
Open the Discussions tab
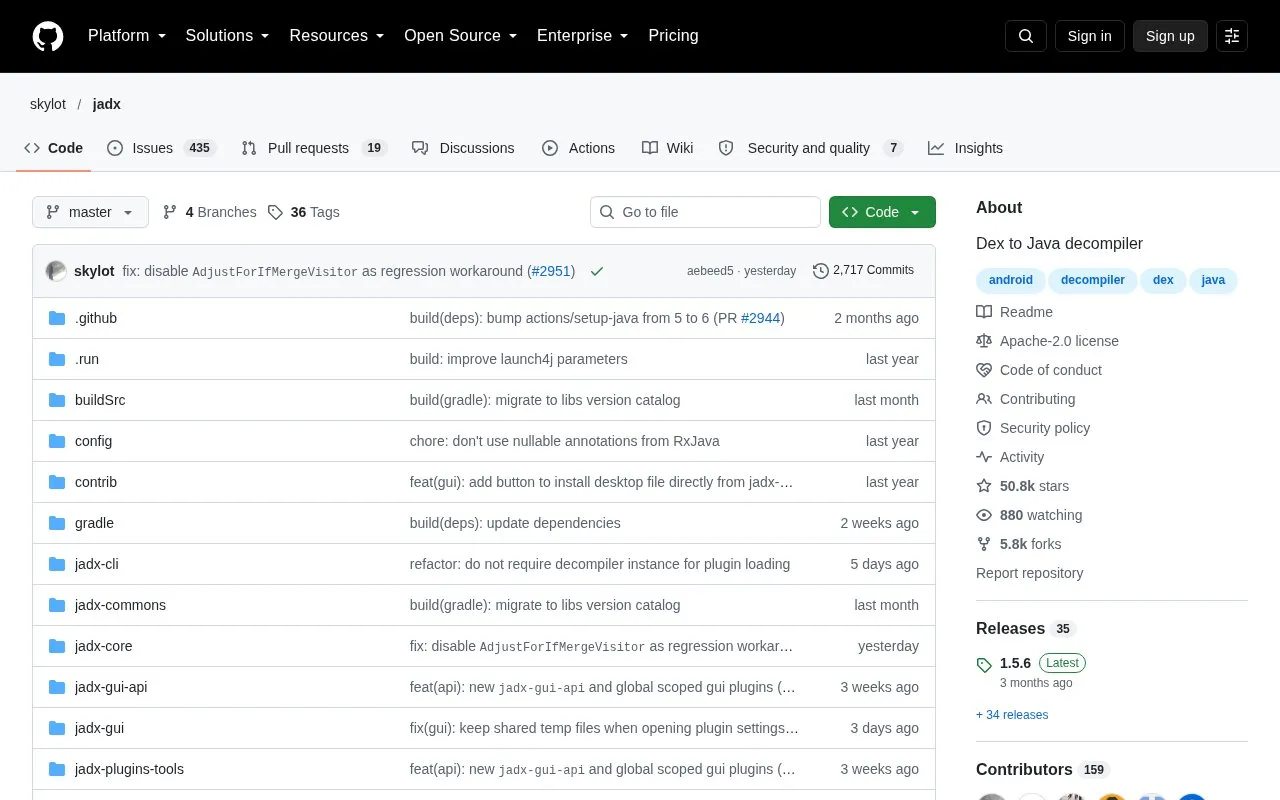pyautogui.click(x=463, y=148)
